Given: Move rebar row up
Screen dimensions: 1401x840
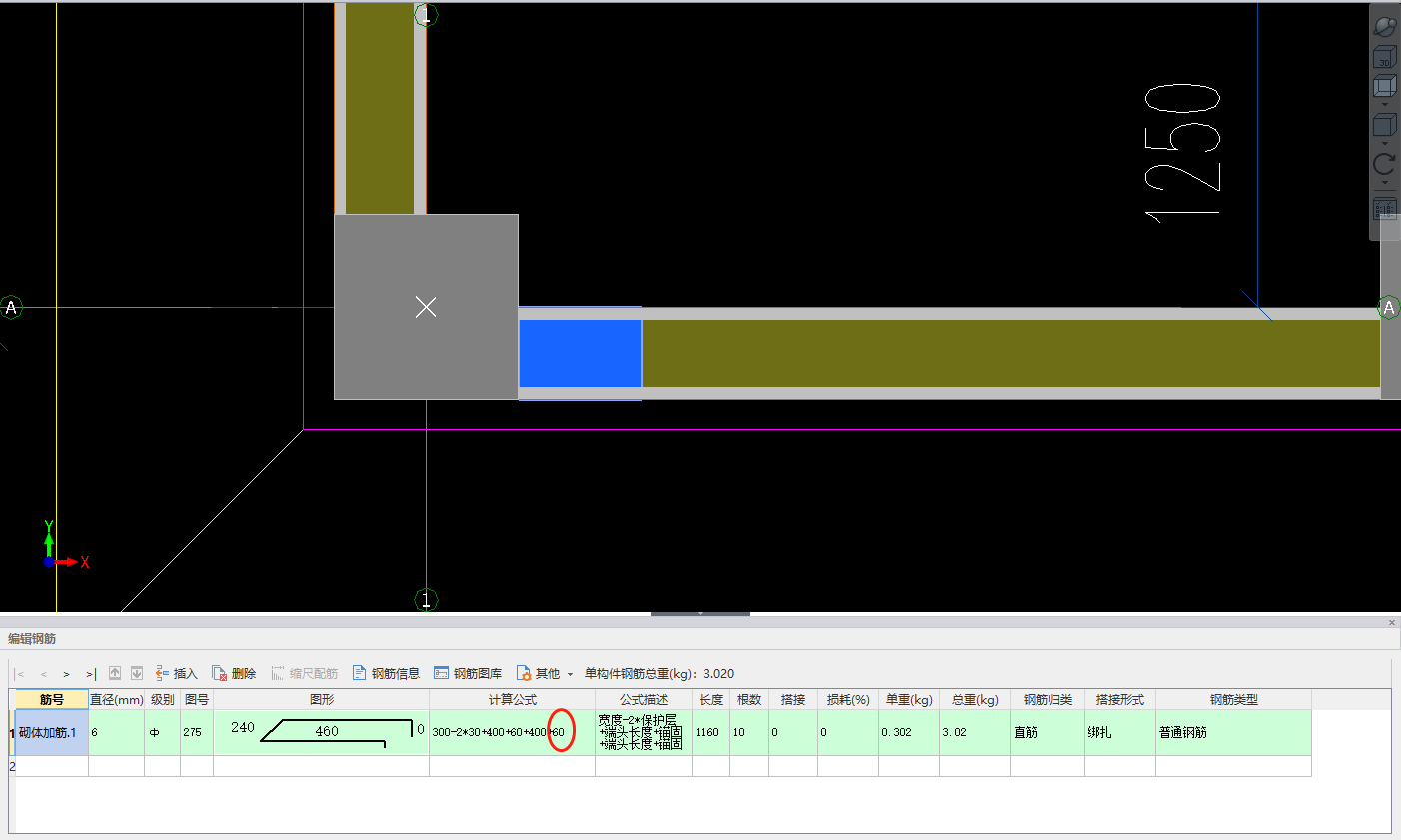Looking at the screenshot, I should [x=115, y=673].
